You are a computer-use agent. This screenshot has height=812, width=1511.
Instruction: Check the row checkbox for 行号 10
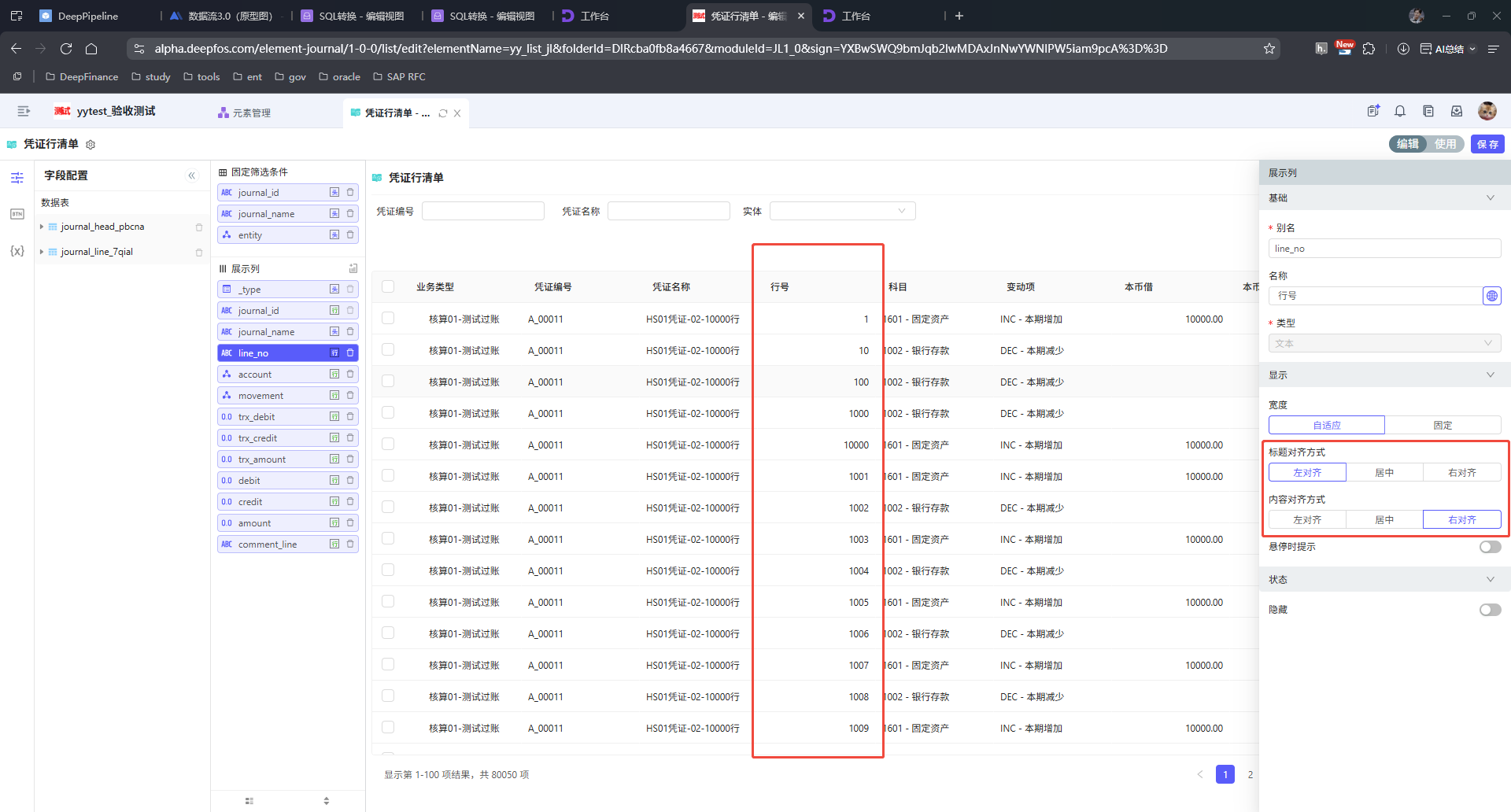(388, 349)
